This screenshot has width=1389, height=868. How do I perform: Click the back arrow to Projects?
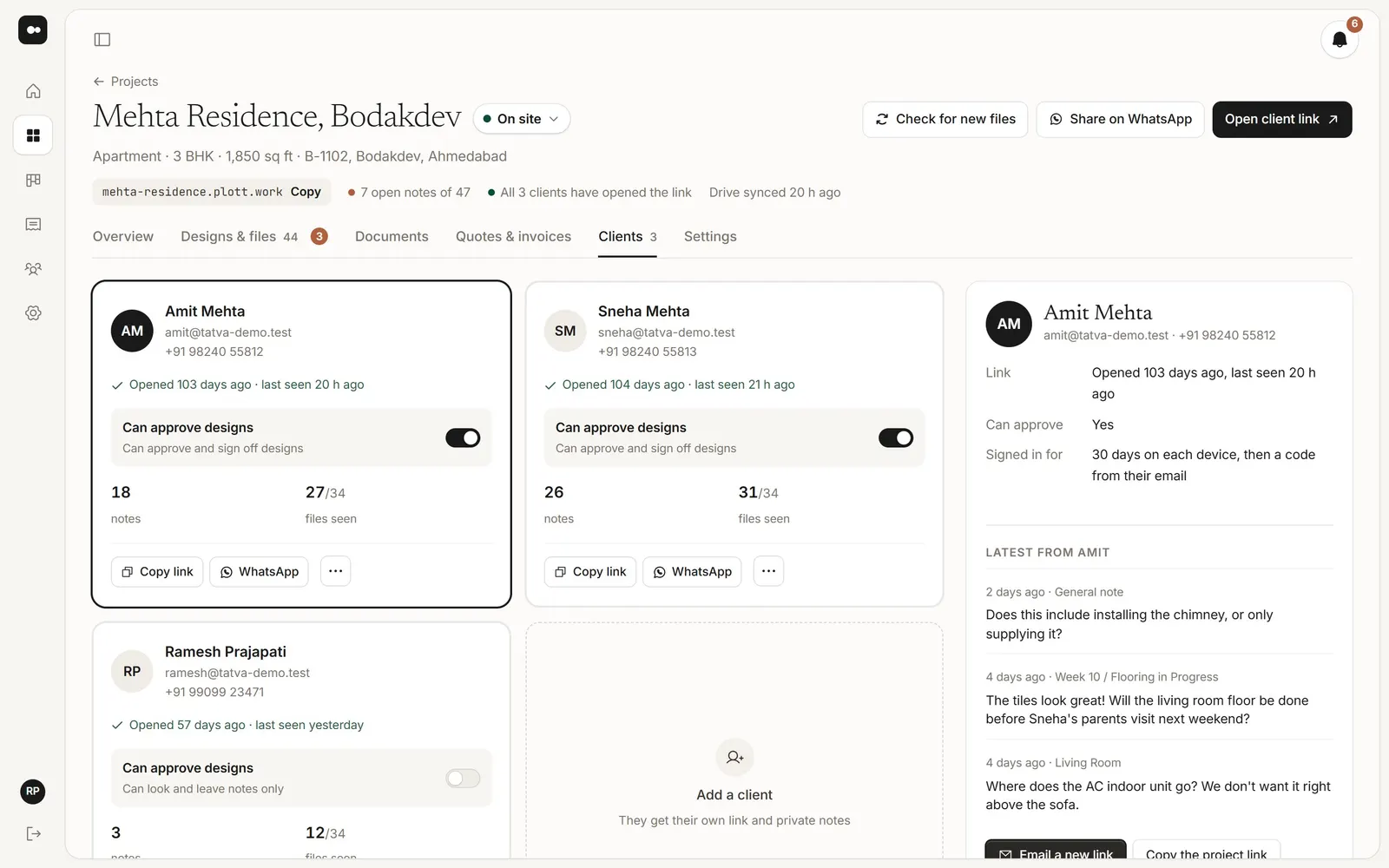point(99,82)
